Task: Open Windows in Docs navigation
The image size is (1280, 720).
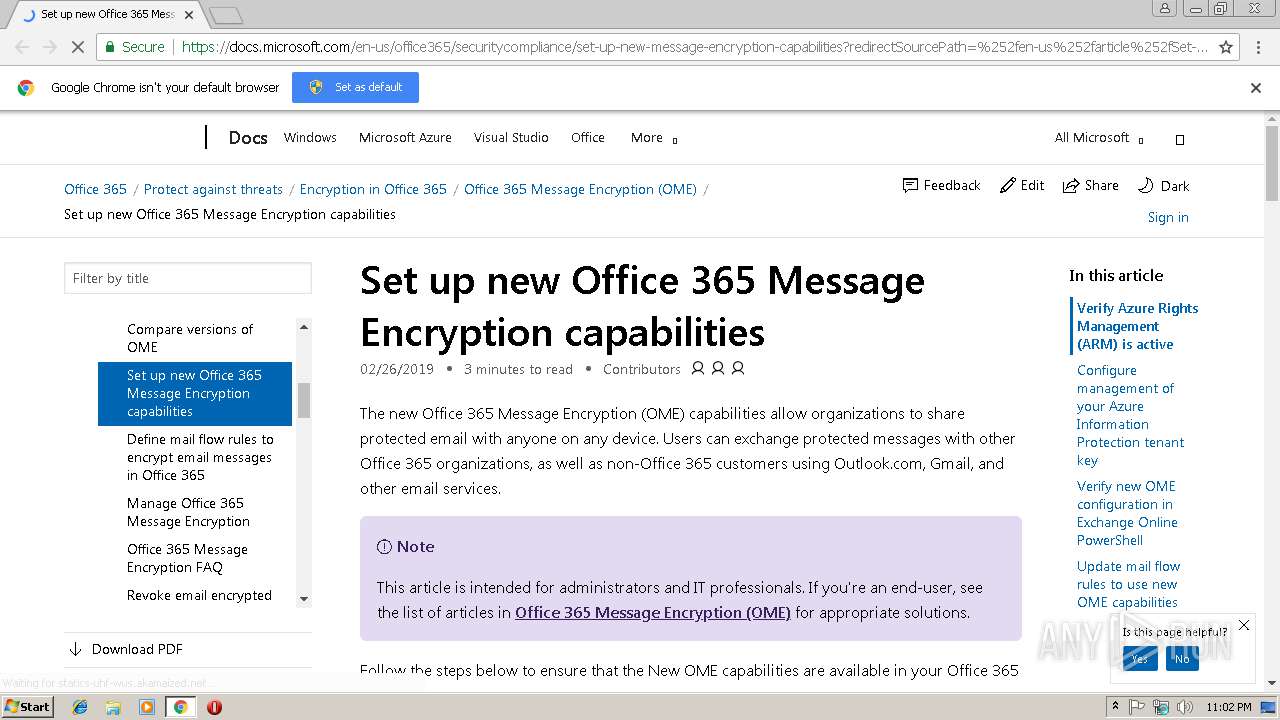Action: (x=310, y=138)
